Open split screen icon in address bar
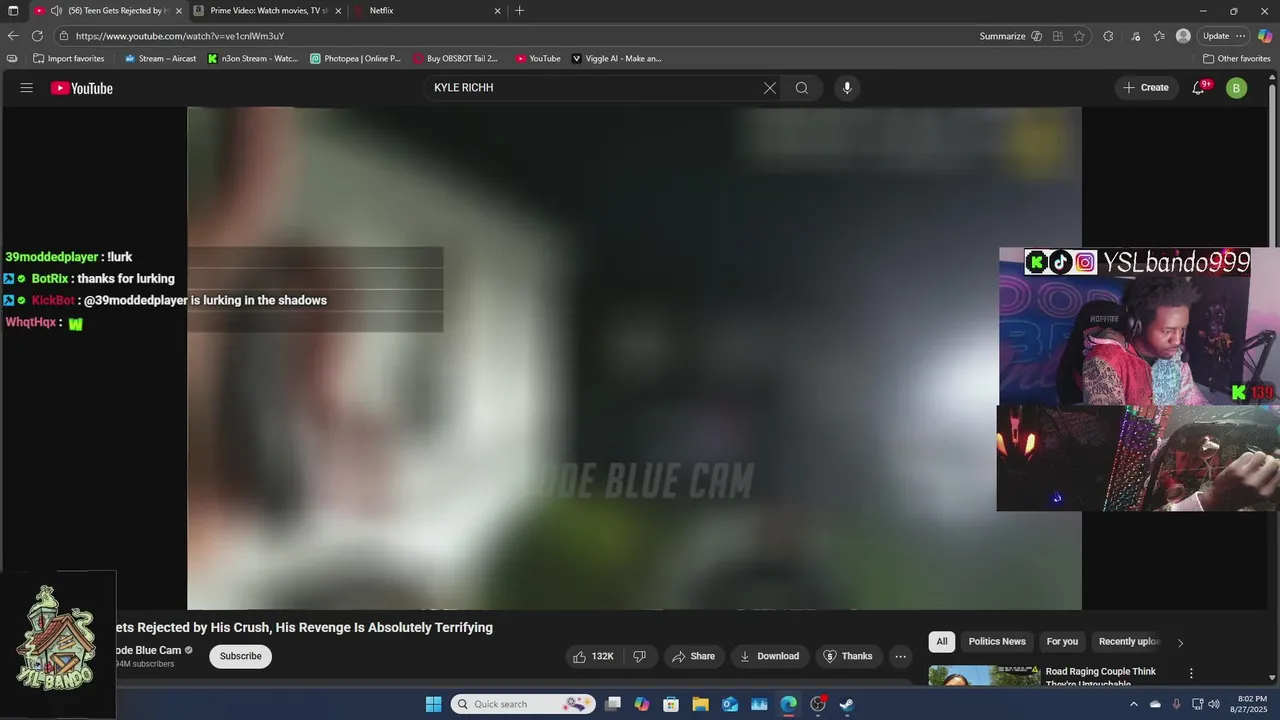 point(1058,36)
